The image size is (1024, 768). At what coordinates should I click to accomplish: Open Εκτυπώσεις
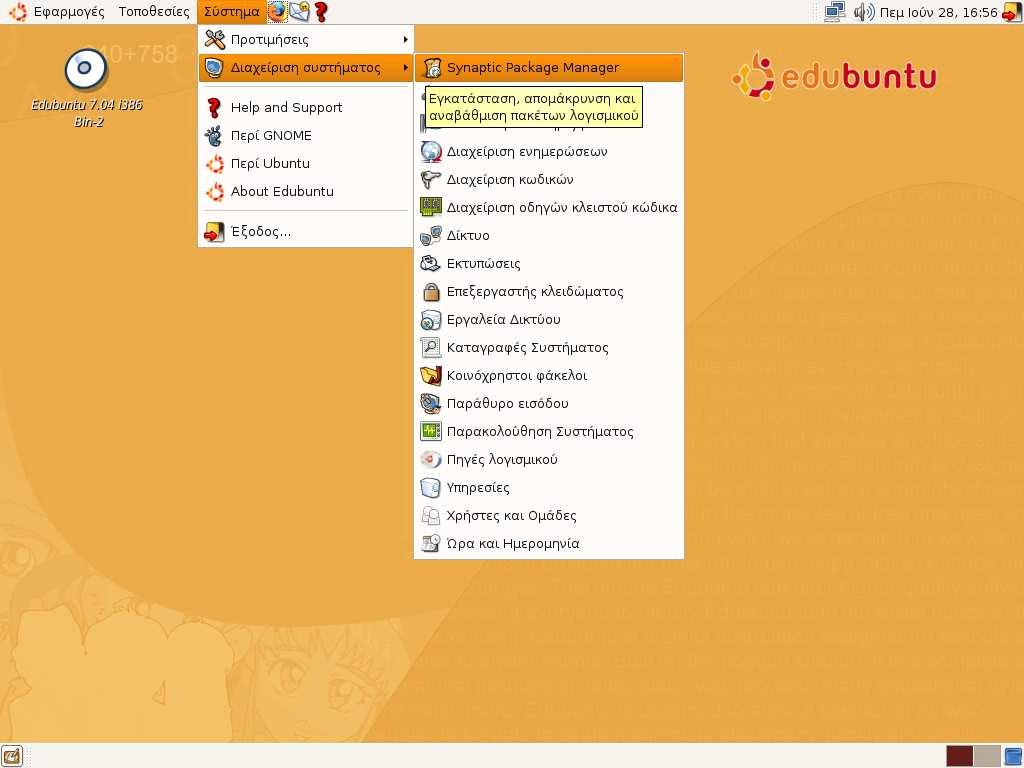click(x=549, y=264)
